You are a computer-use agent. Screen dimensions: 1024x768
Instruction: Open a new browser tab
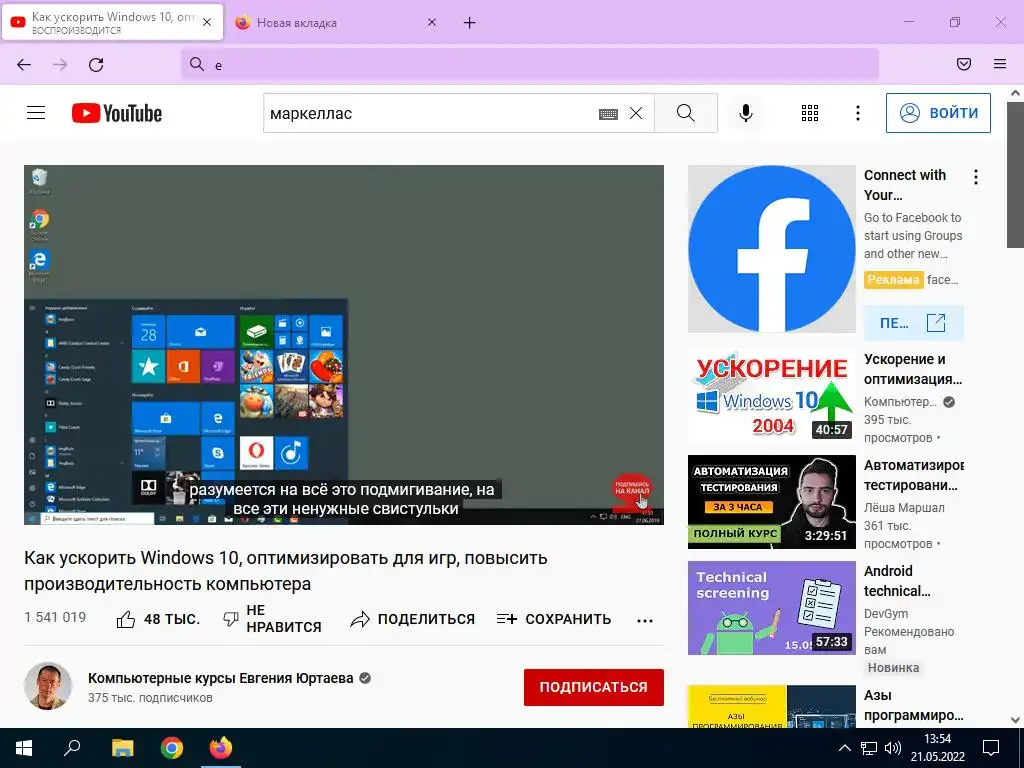[x=470, y=23]
